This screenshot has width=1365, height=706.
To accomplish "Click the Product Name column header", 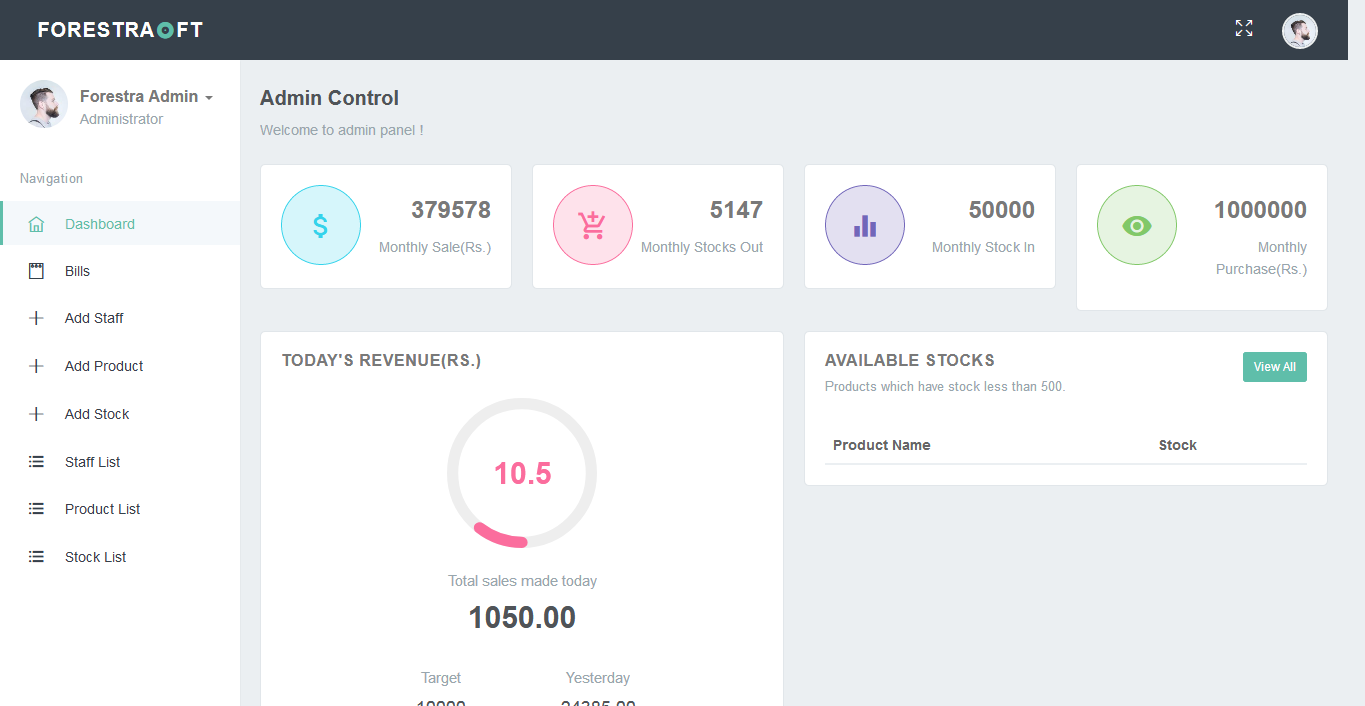I will 881,445.
